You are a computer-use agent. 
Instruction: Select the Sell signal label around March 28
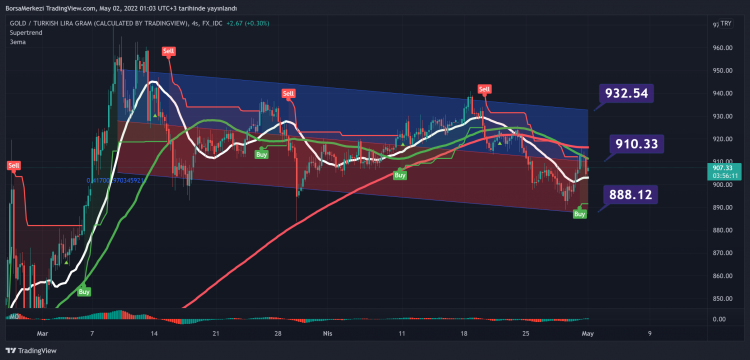[288, 94]
